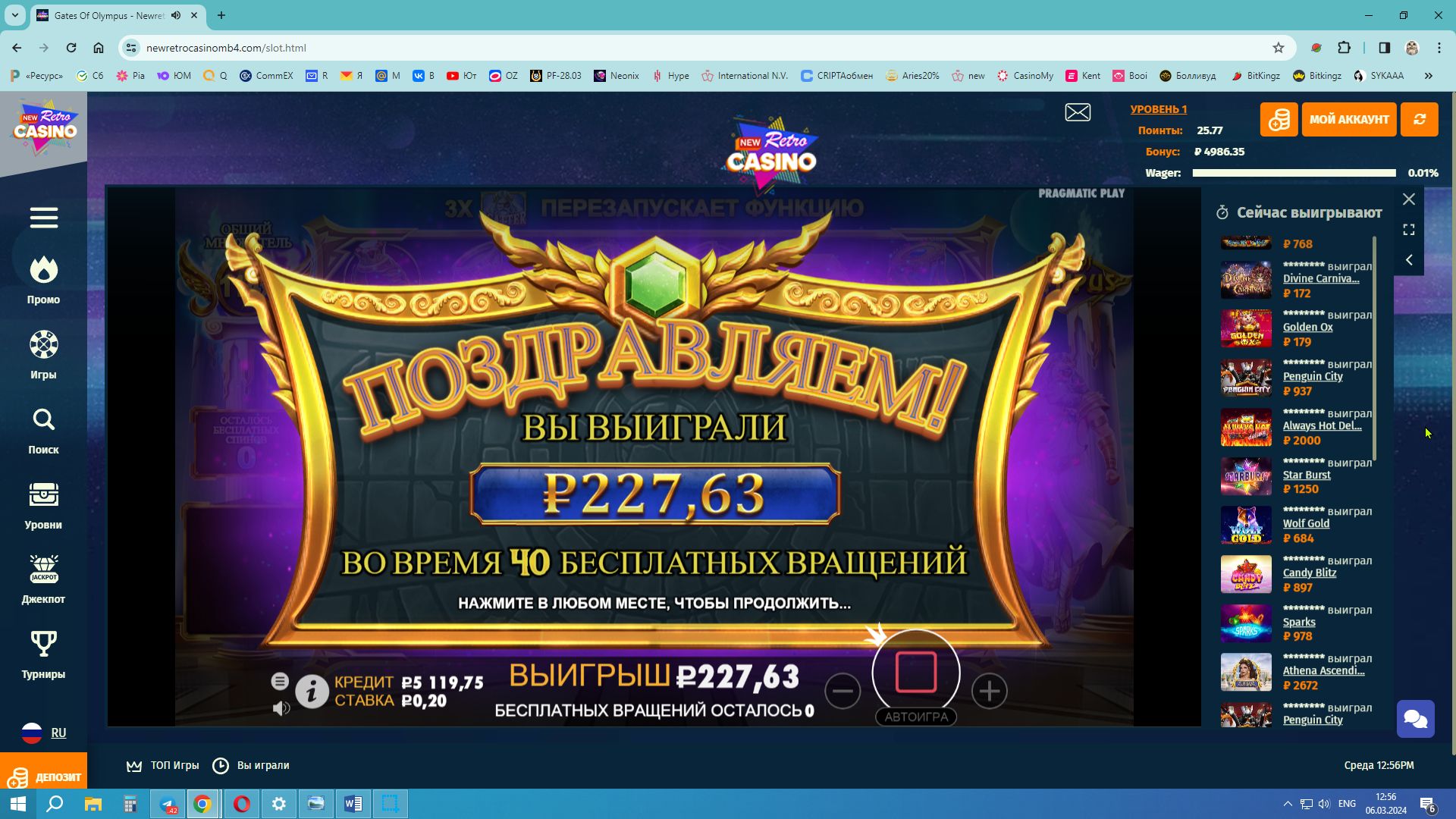Collapse the winners side panel arrow
This screenshot has height=819, width=1456.
coord(1409,260)
